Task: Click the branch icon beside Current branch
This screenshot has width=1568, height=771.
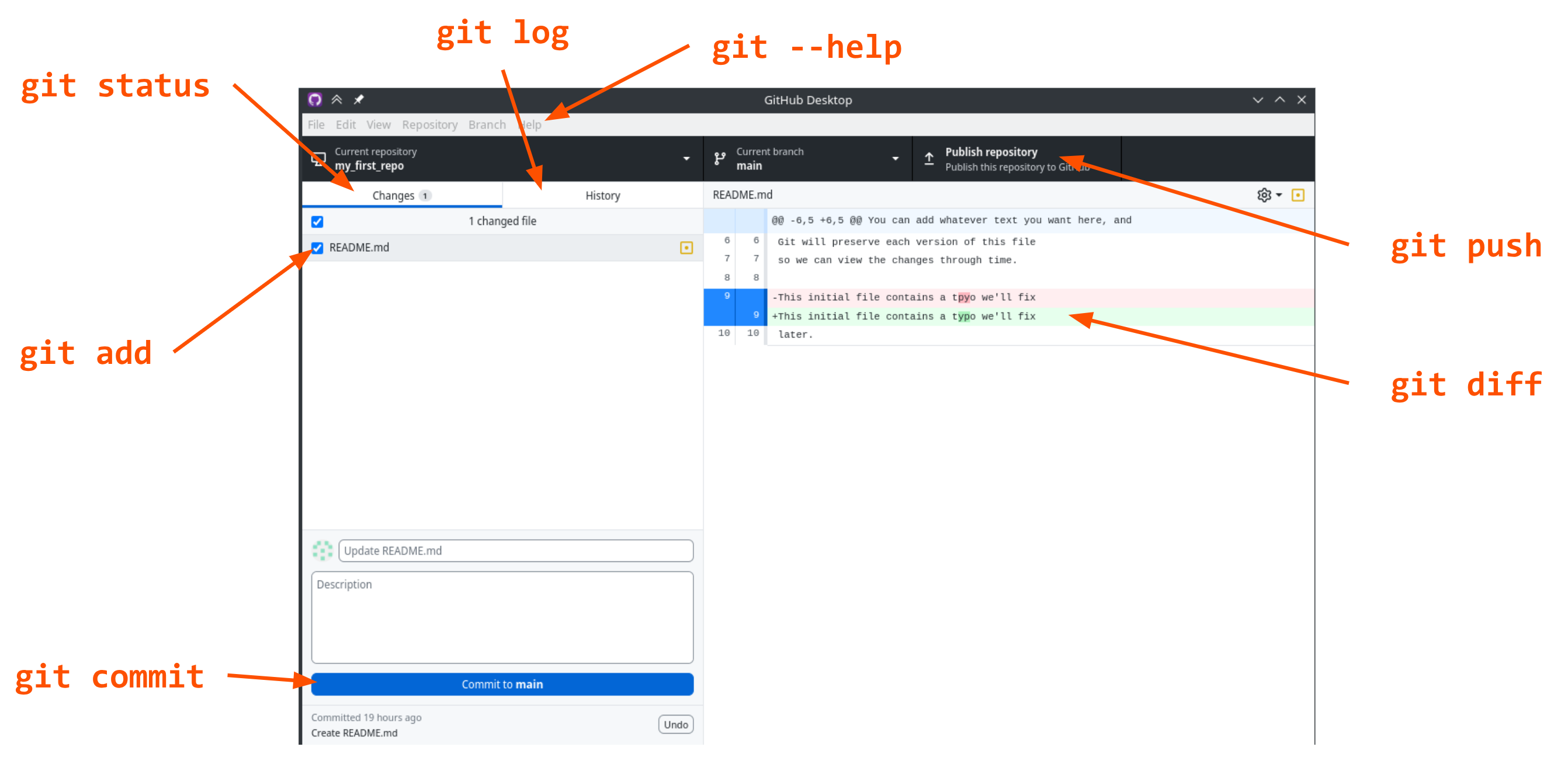Action: pos(720,159)
